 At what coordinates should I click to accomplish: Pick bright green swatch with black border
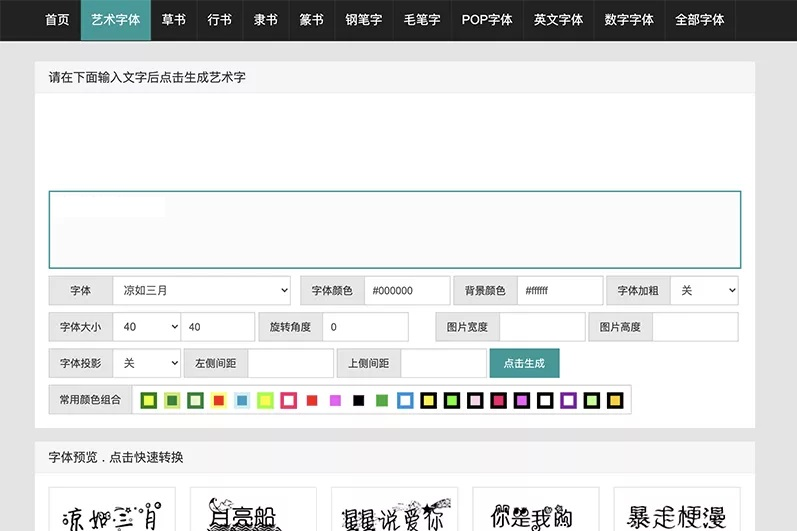(452, 400)
